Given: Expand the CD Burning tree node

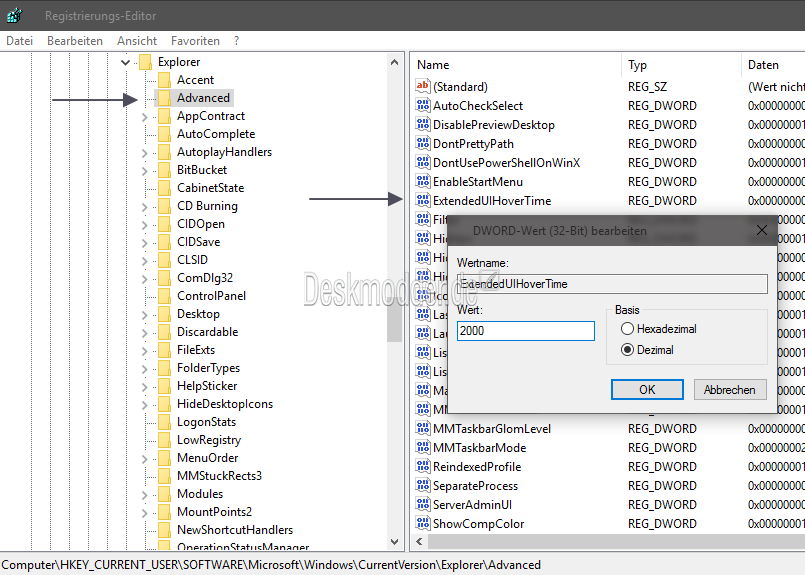Looking at the screenshot, I should 144,206.
